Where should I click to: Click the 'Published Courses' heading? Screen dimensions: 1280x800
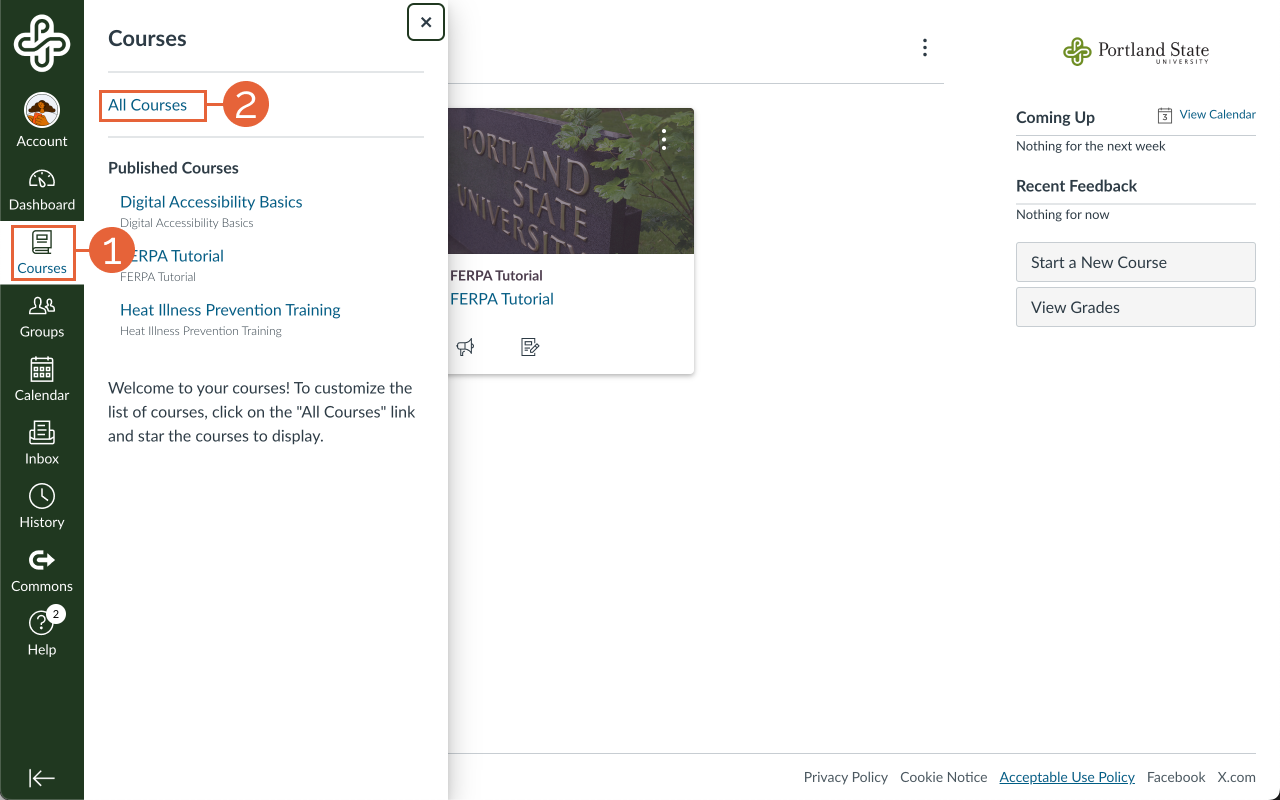pyautogui.click(x=173, y=168)
